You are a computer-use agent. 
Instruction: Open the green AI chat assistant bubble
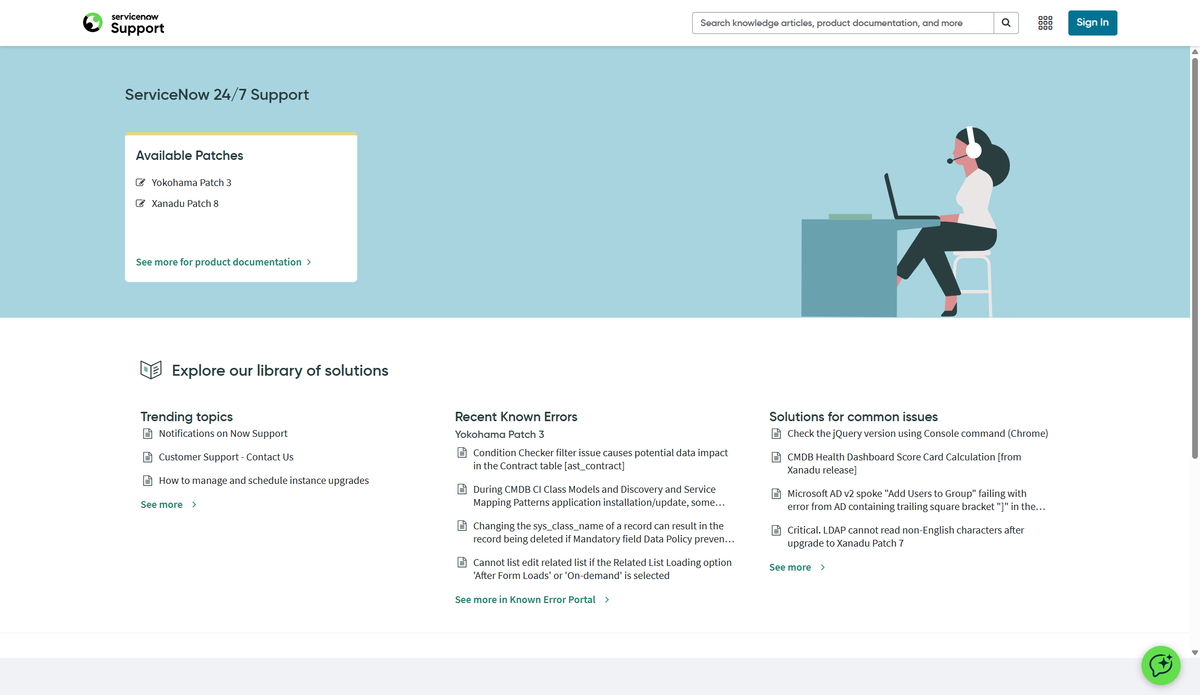click(1161, 665)
